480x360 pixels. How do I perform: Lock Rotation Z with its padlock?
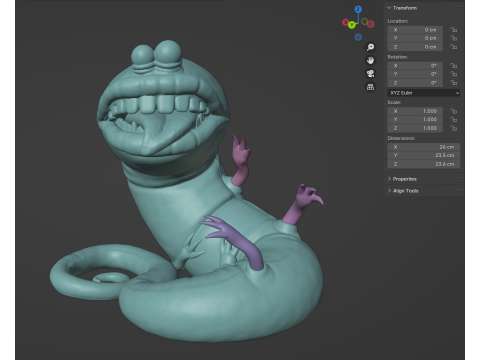coord(453,82)
